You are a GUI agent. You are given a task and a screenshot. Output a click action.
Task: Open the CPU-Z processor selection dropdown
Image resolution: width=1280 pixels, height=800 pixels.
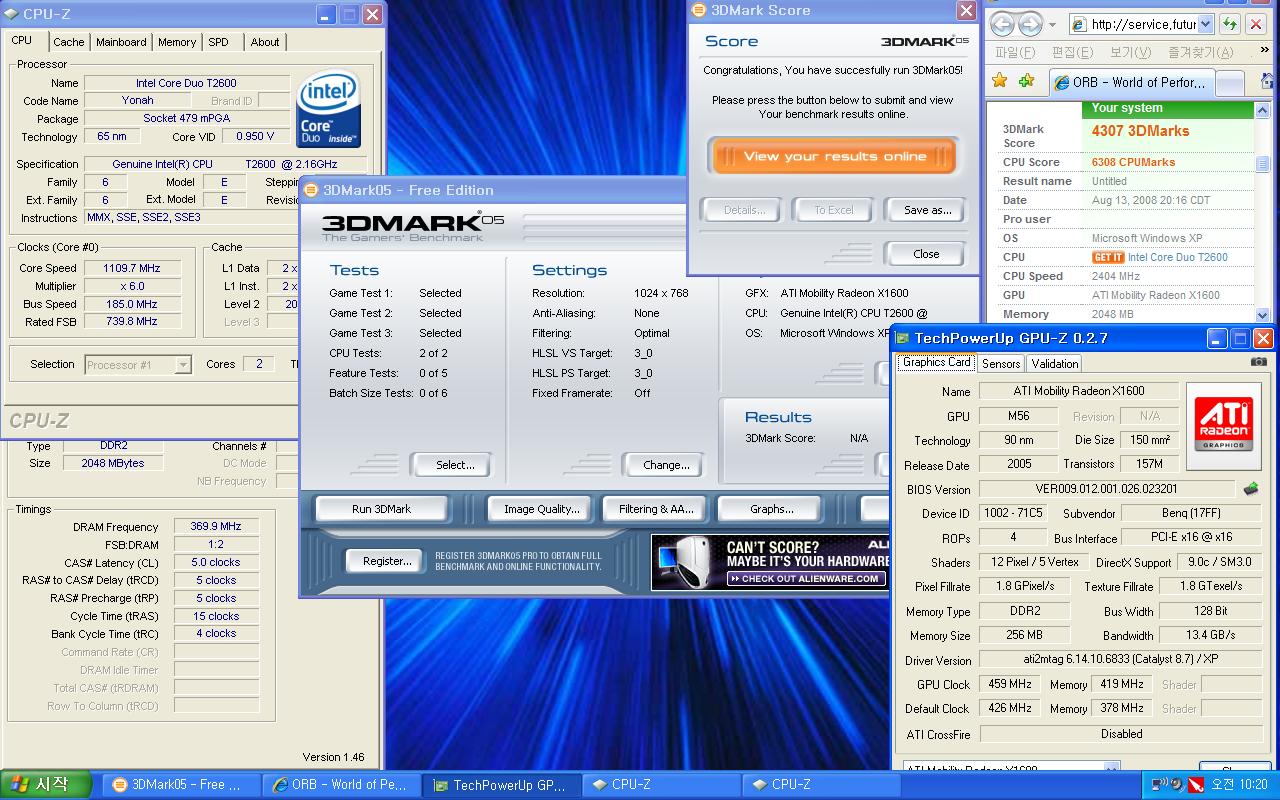183,365
